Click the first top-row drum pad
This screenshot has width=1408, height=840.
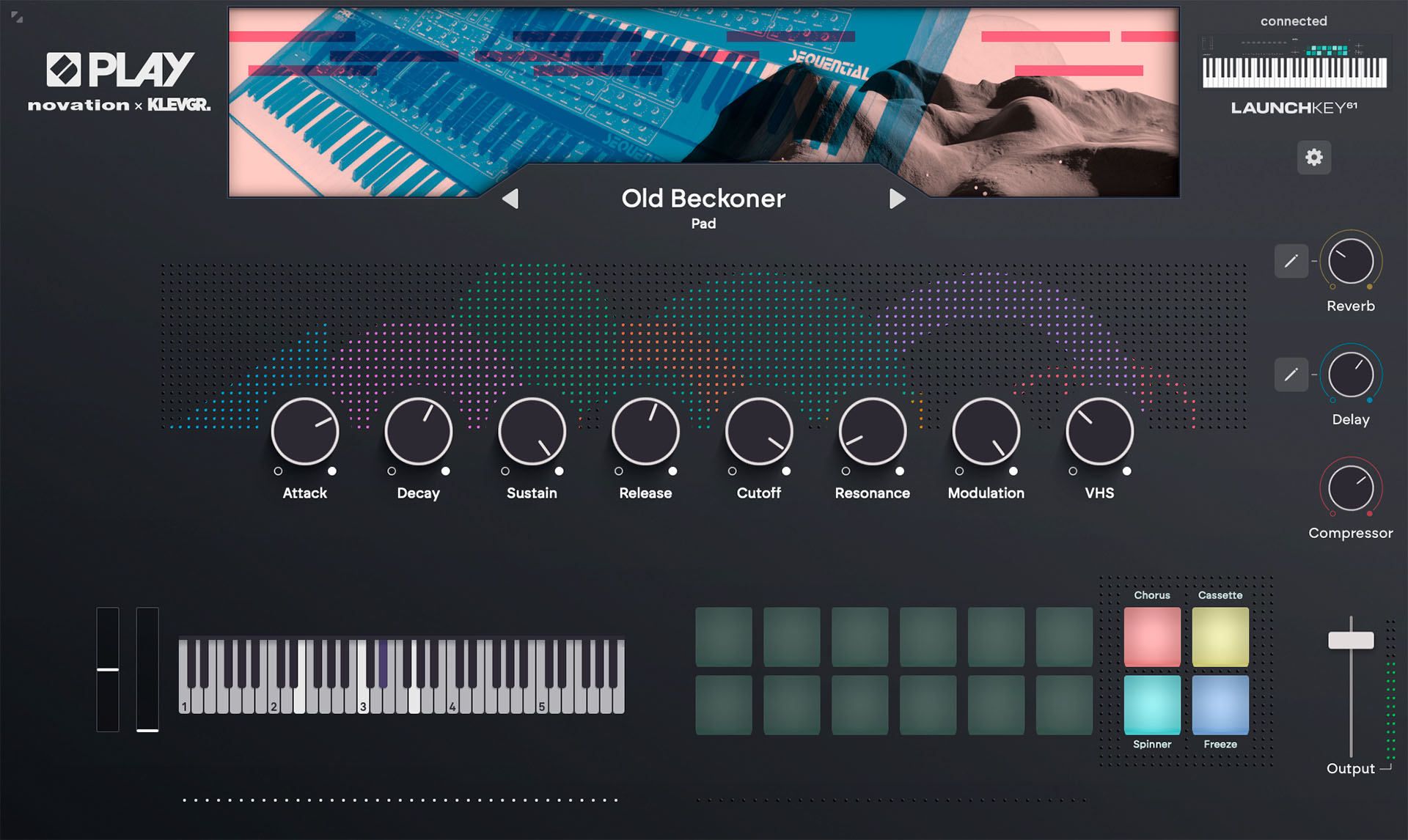tap(724, 637)
